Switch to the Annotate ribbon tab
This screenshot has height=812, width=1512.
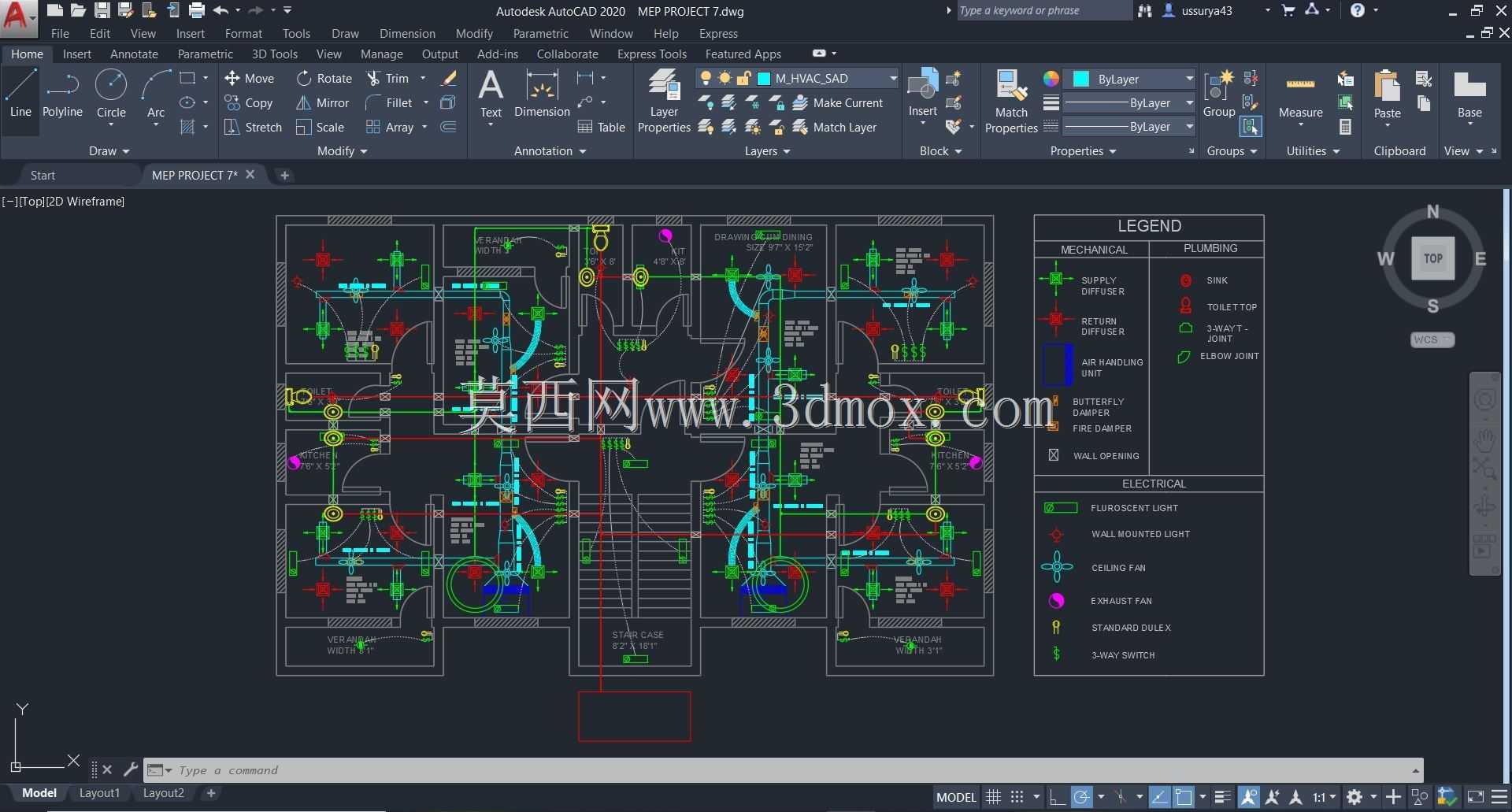pos(134,54)
